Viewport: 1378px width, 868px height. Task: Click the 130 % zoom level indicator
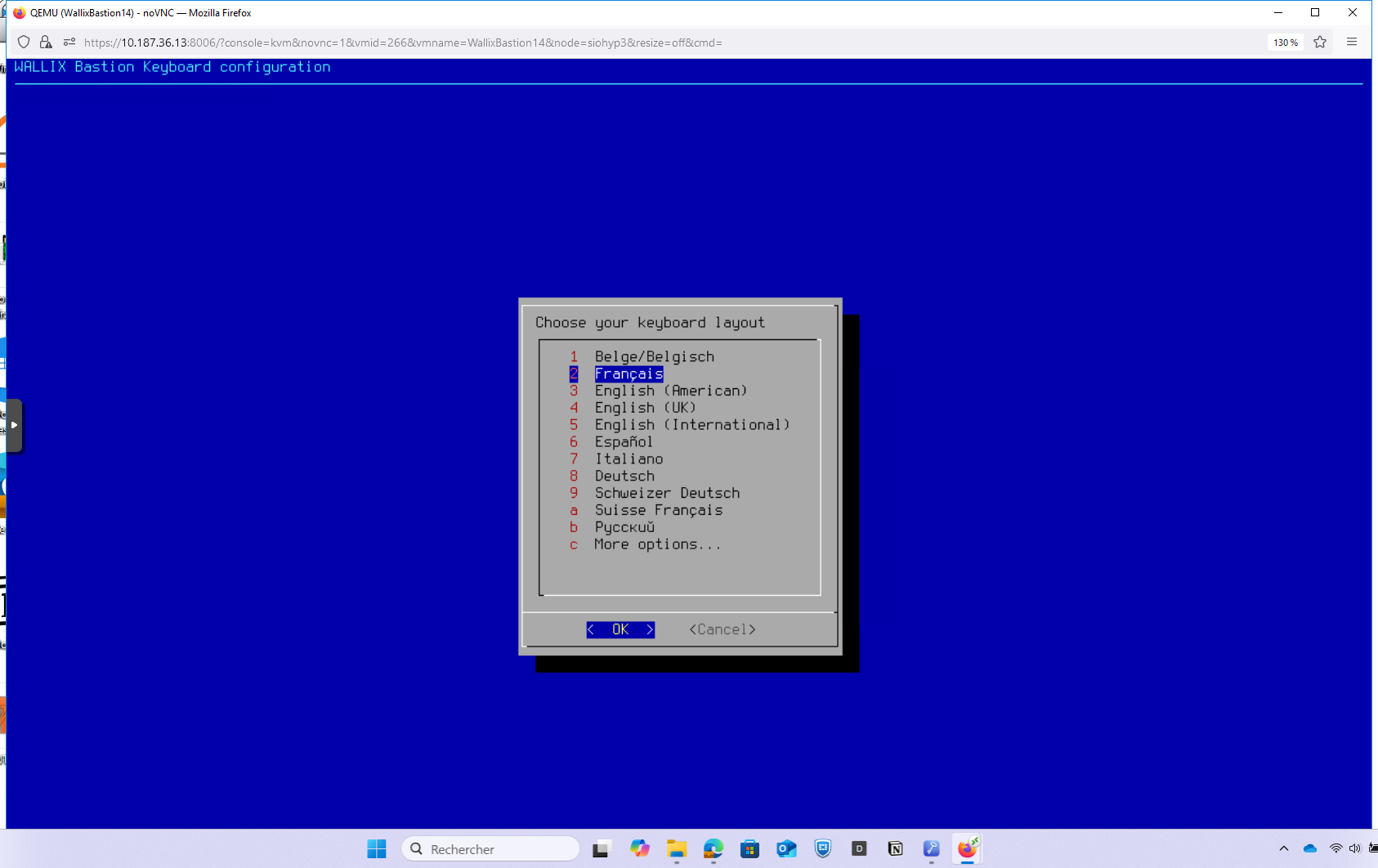point(1285,43)
